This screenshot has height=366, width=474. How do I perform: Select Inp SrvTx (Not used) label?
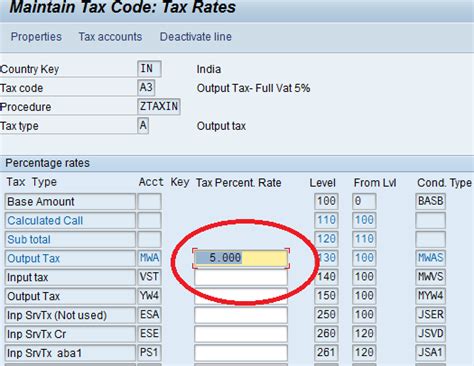coord(70,315)
